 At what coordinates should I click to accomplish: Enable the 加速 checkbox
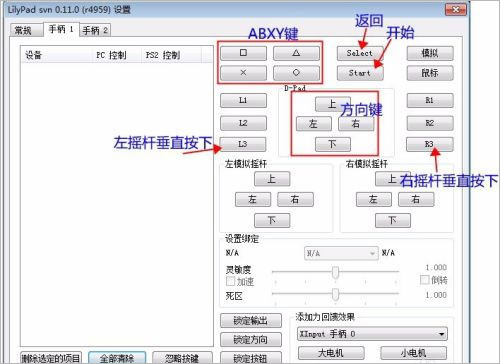coord(230,281)
